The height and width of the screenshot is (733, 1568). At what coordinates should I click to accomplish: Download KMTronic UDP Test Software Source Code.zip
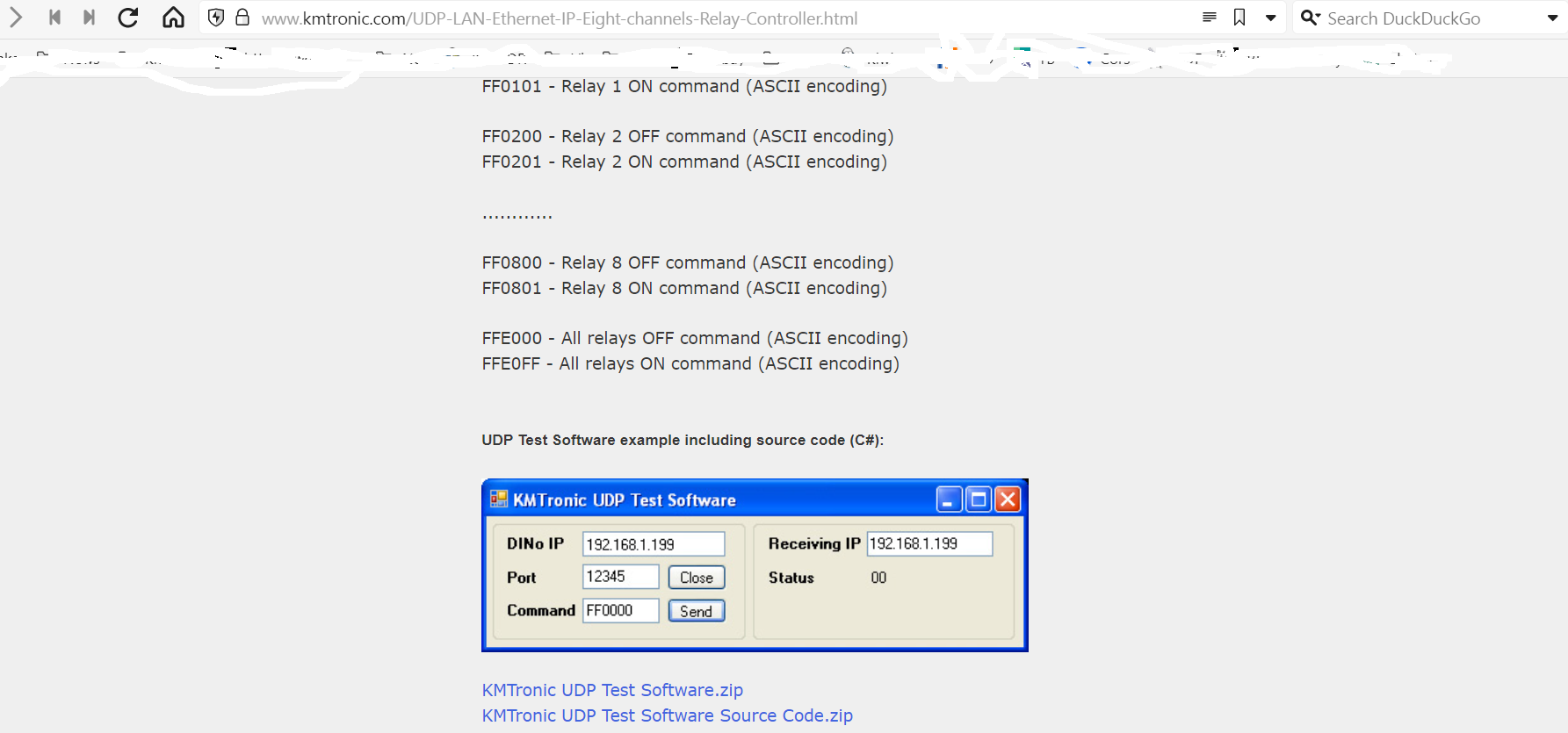(x=668, y=715)
